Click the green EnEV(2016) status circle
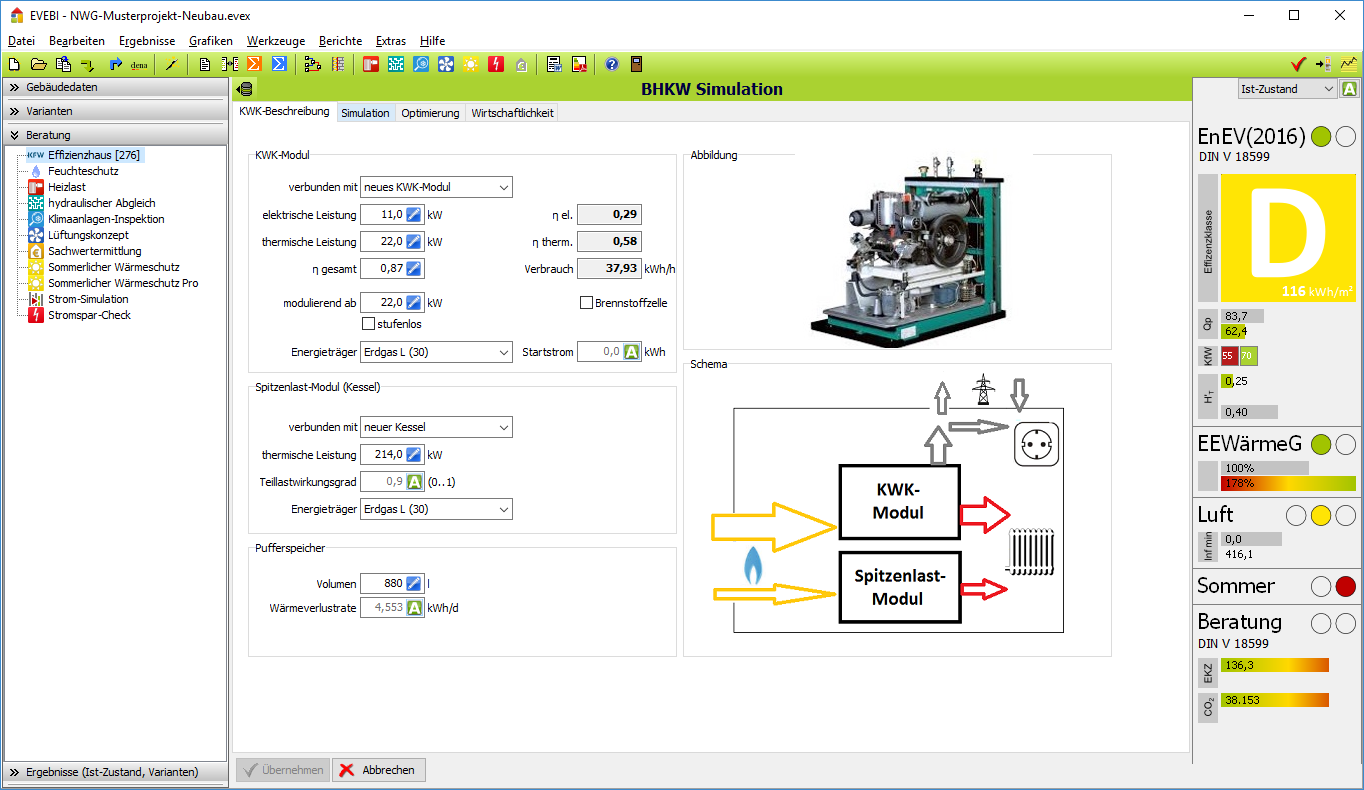Viewport: 1364px width, 790px height. [x=1321, y=136]
